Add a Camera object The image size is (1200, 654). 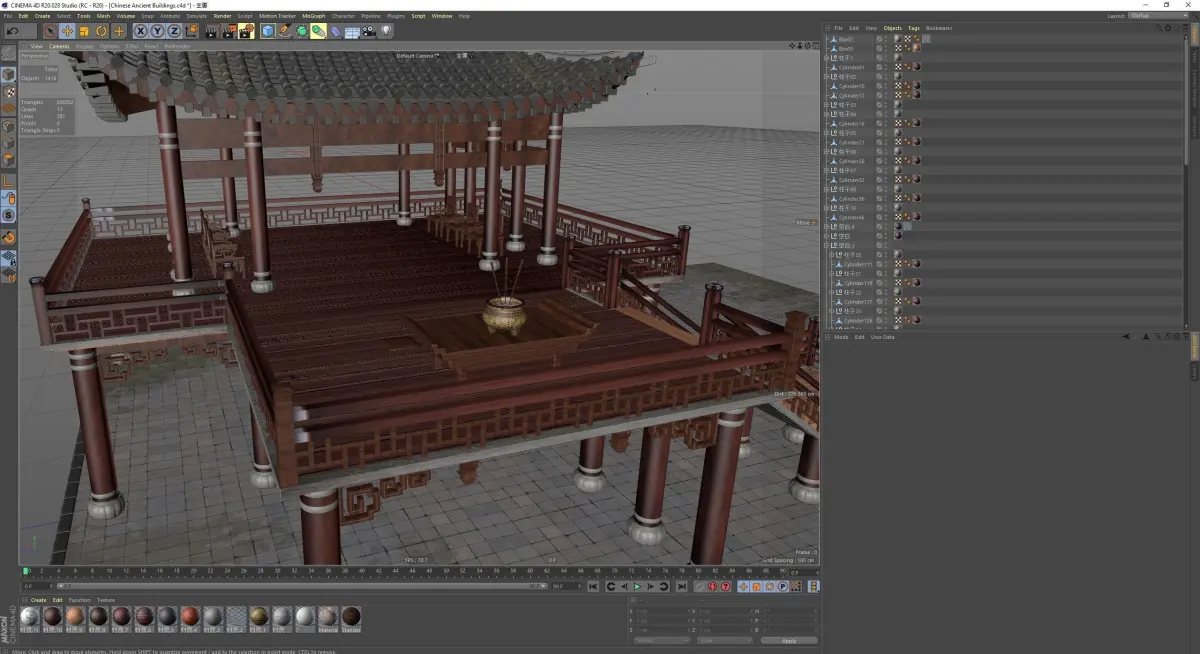(x=369, y=31)
